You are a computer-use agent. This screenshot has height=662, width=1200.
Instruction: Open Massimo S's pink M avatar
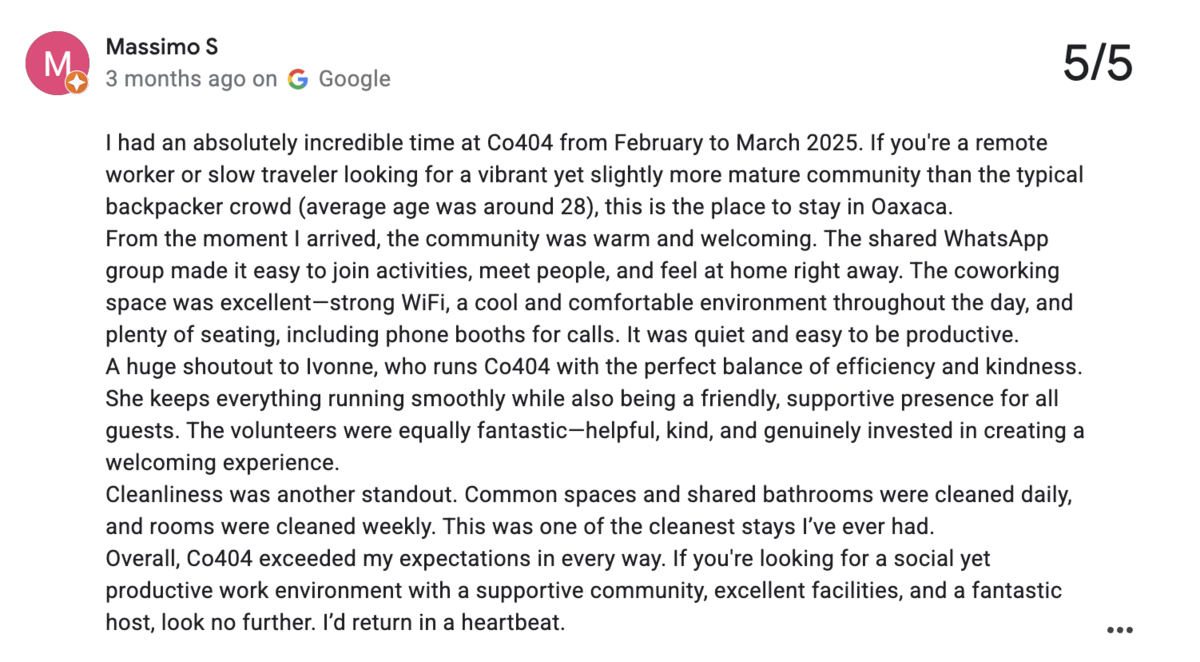coord(57,64)
